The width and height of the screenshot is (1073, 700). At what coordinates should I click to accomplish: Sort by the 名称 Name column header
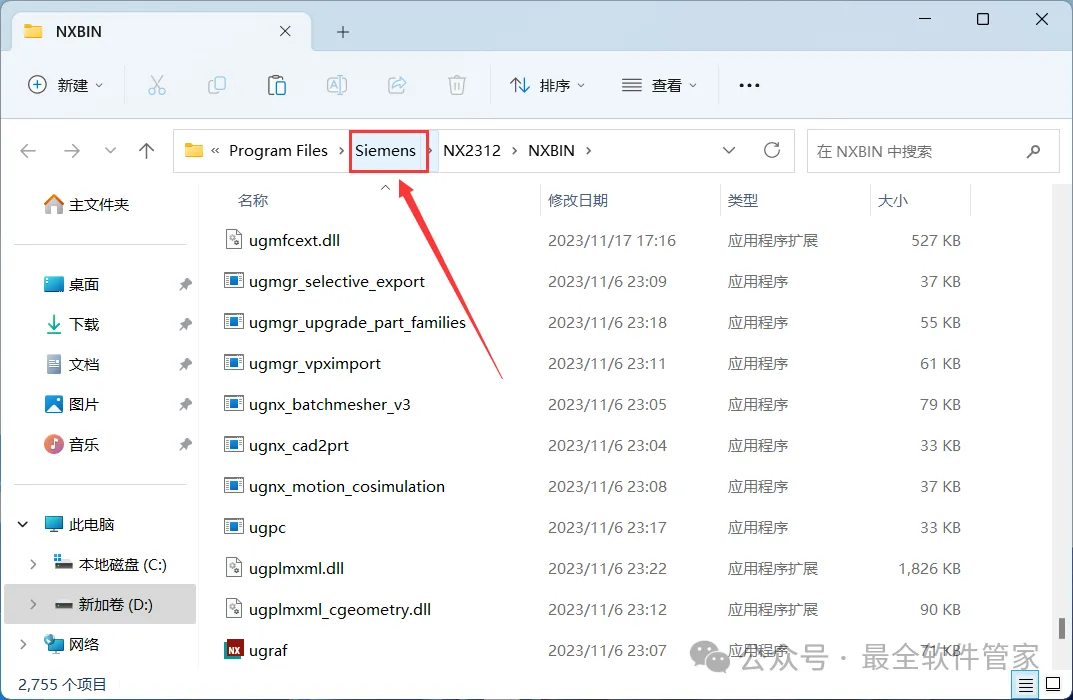click(253, 200)
